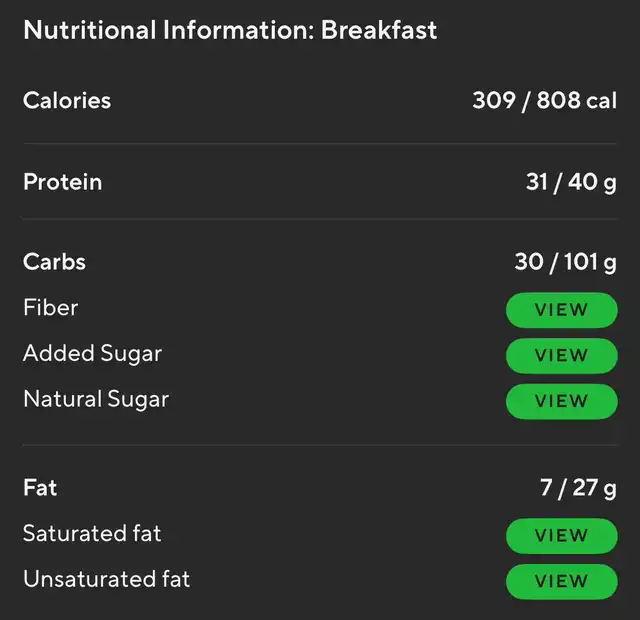This screenshot has height=620, width=640.
Task: Show Saturated fat with its VIEW button
Action: click(562, 536)
